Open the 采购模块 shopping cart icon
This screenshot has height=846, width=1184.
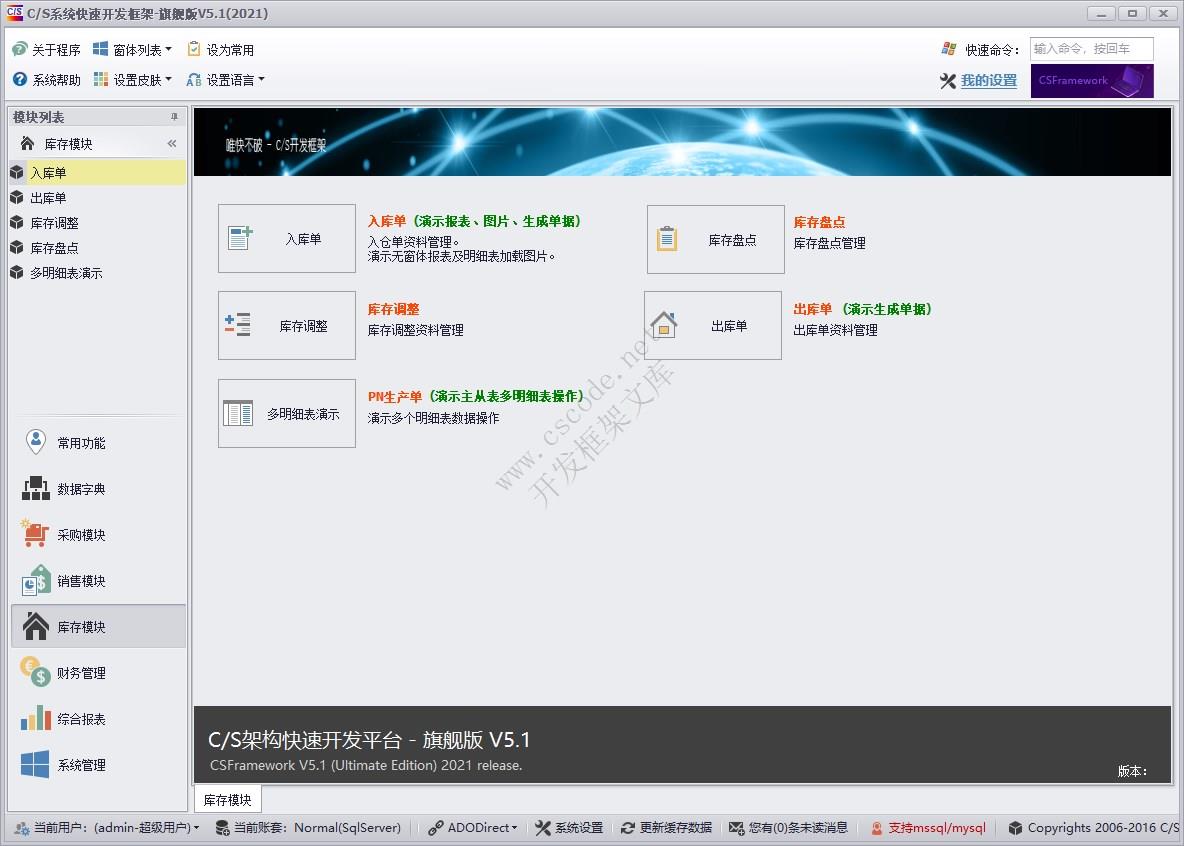(34, 534)
